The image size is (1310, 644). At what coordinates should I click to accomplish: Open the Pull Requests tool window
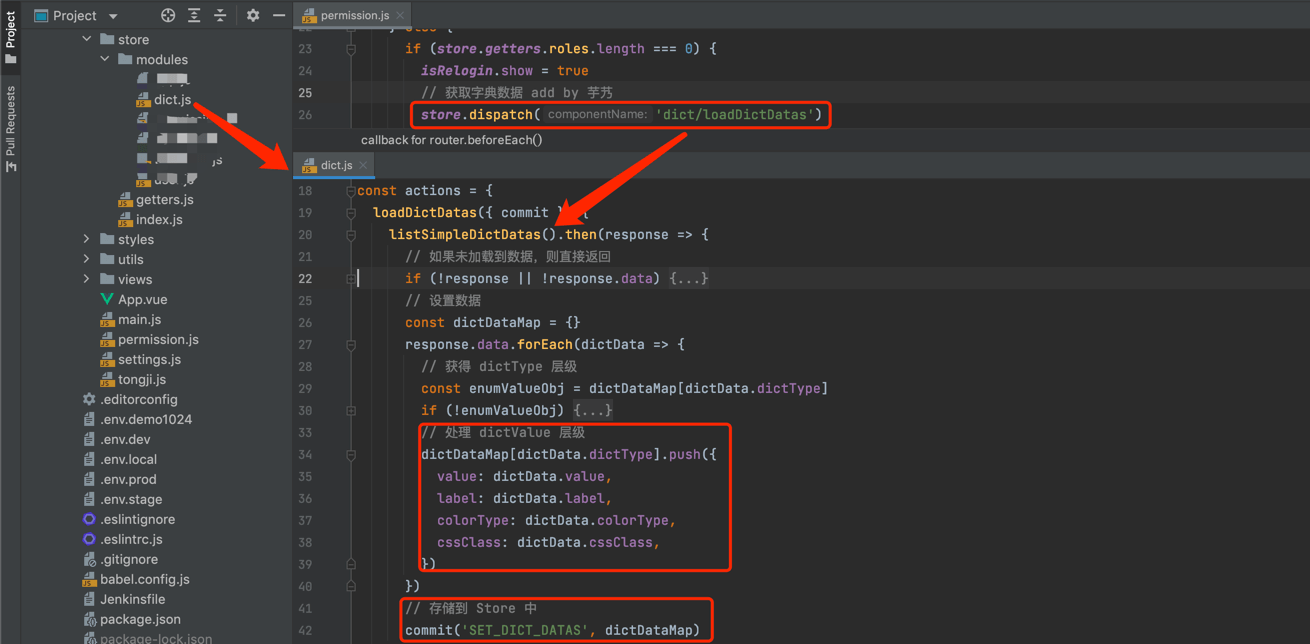(x=11, y=128)
